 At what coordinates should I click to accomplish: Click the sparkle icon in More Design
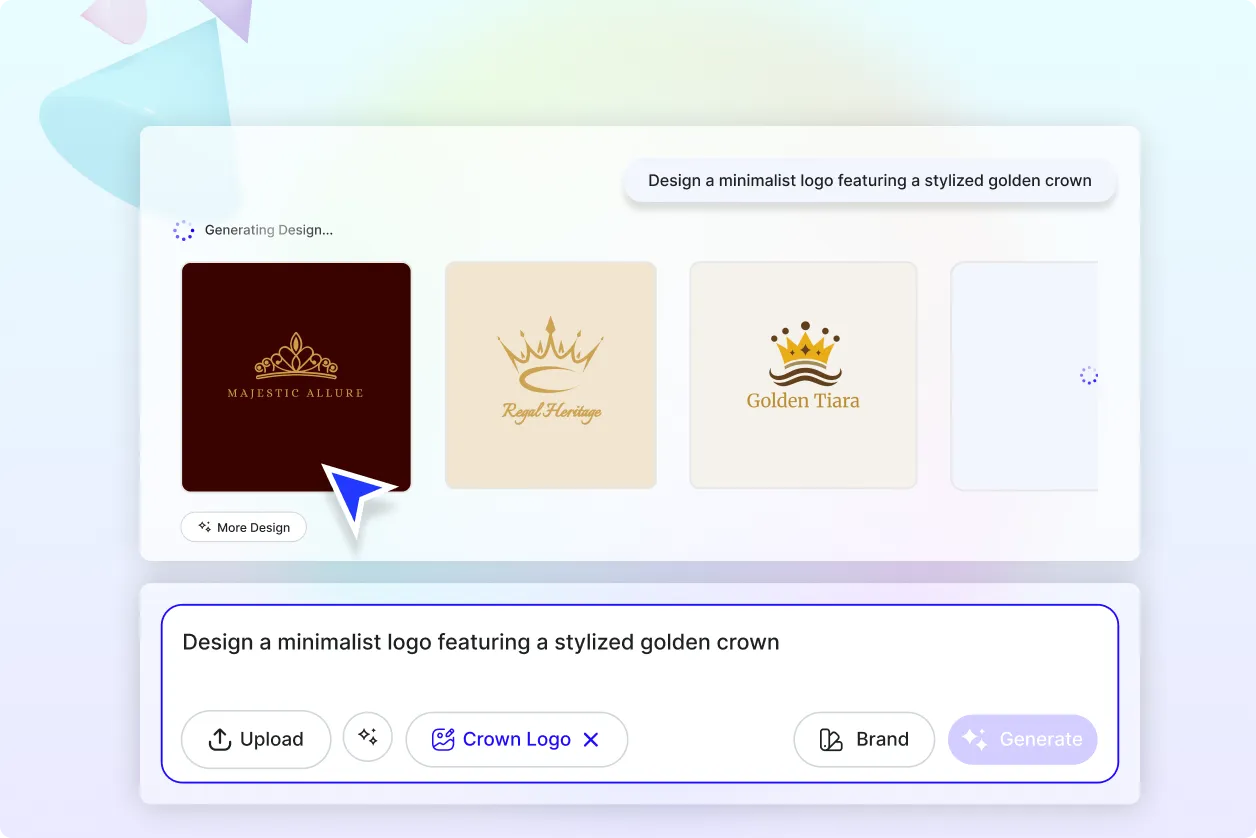[204, 527]
